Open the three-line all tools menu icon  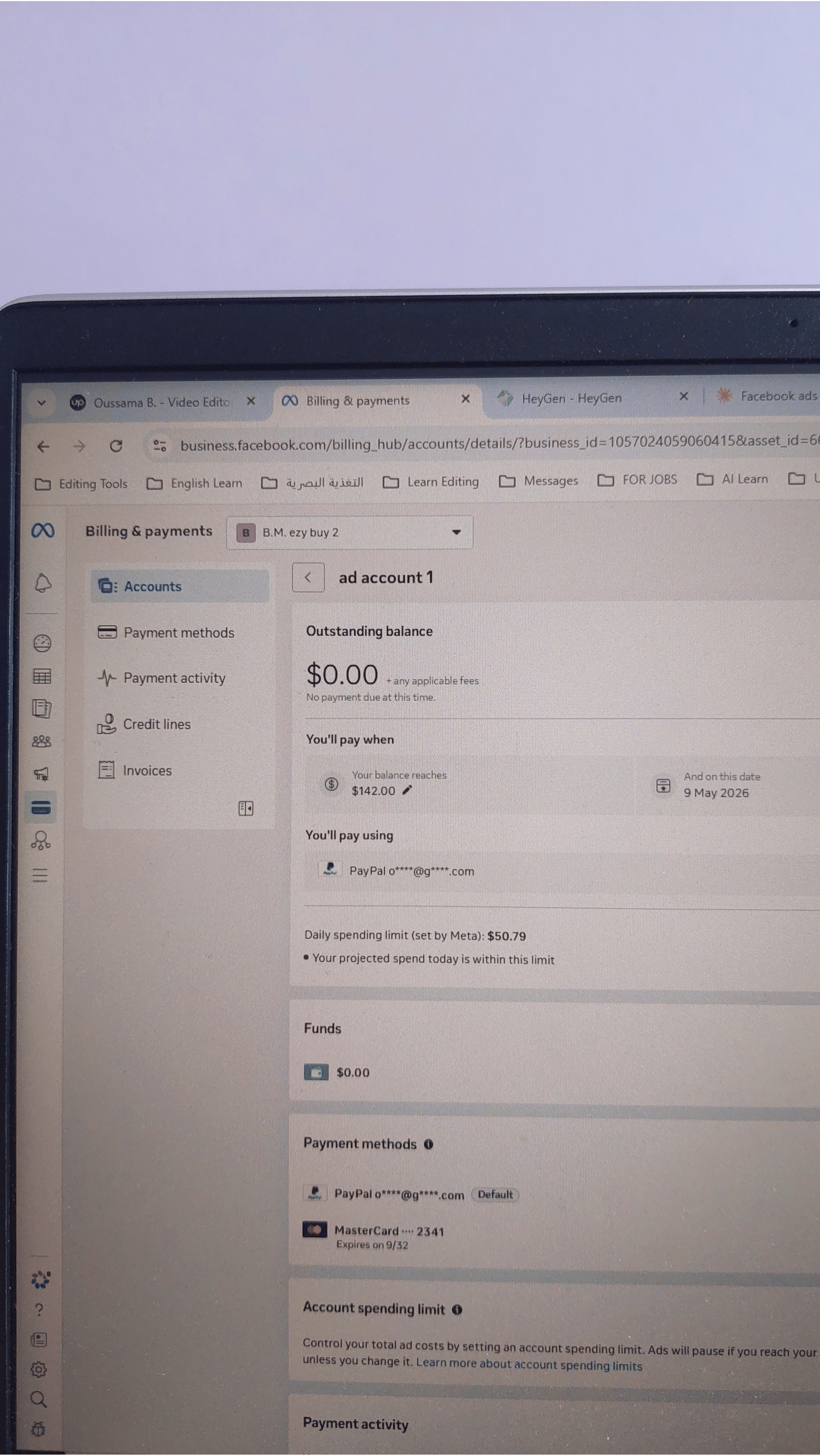coord(40,876)
